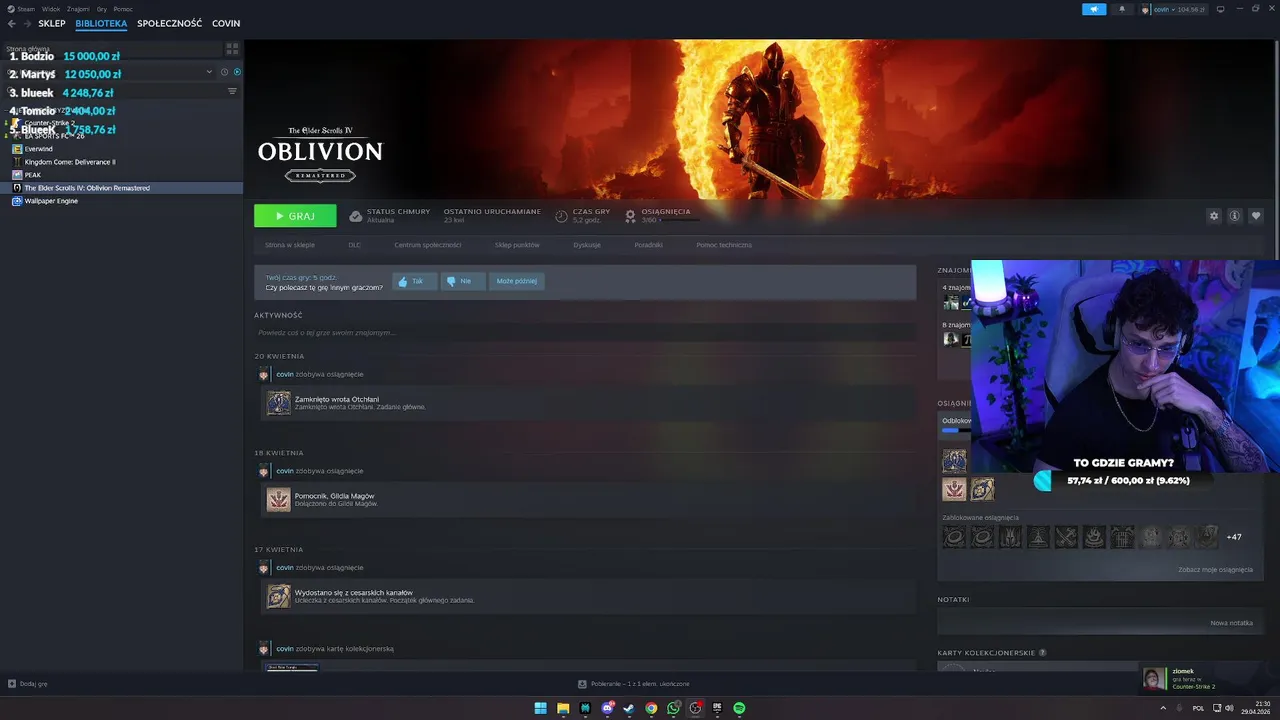Open Strona w sklepie link

[x=290, y=245]
